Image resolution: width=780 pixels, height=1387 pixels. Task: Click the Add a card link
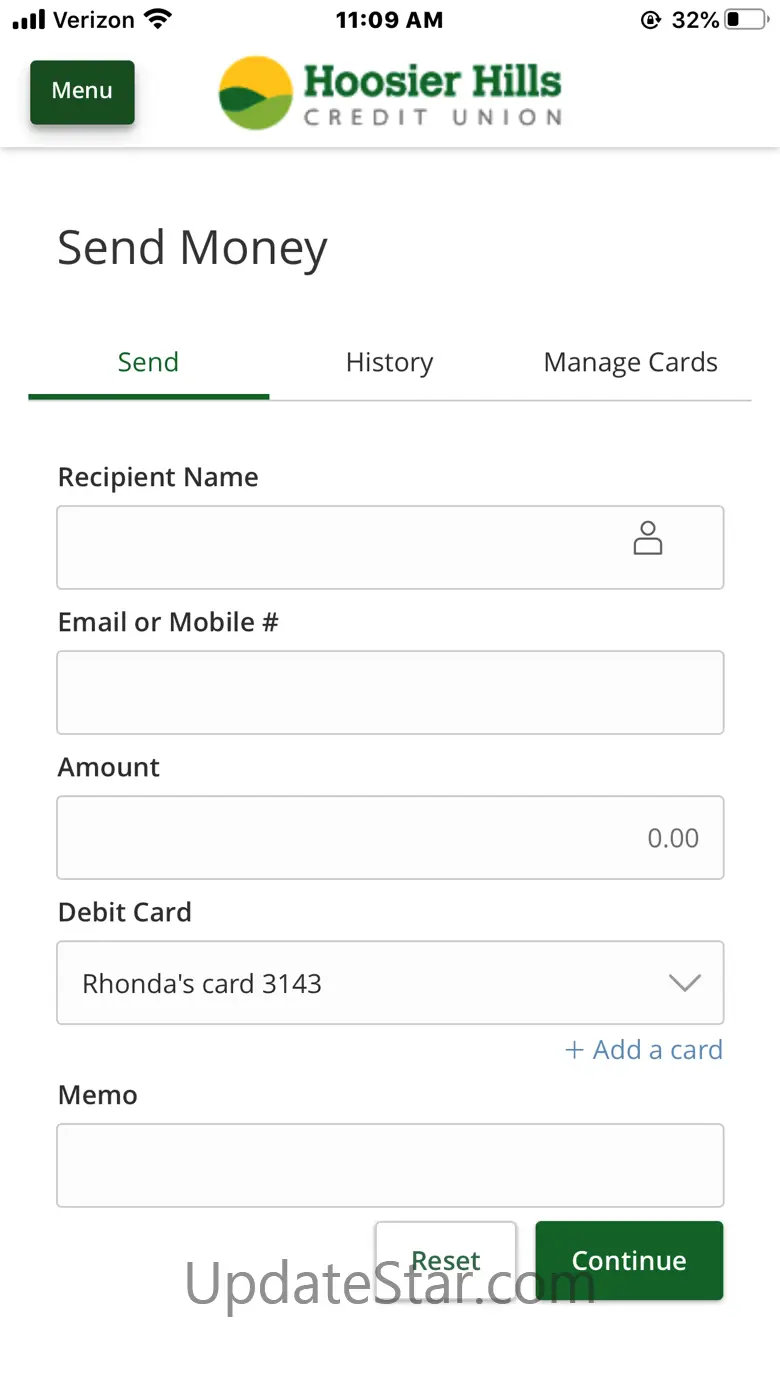644,1050
